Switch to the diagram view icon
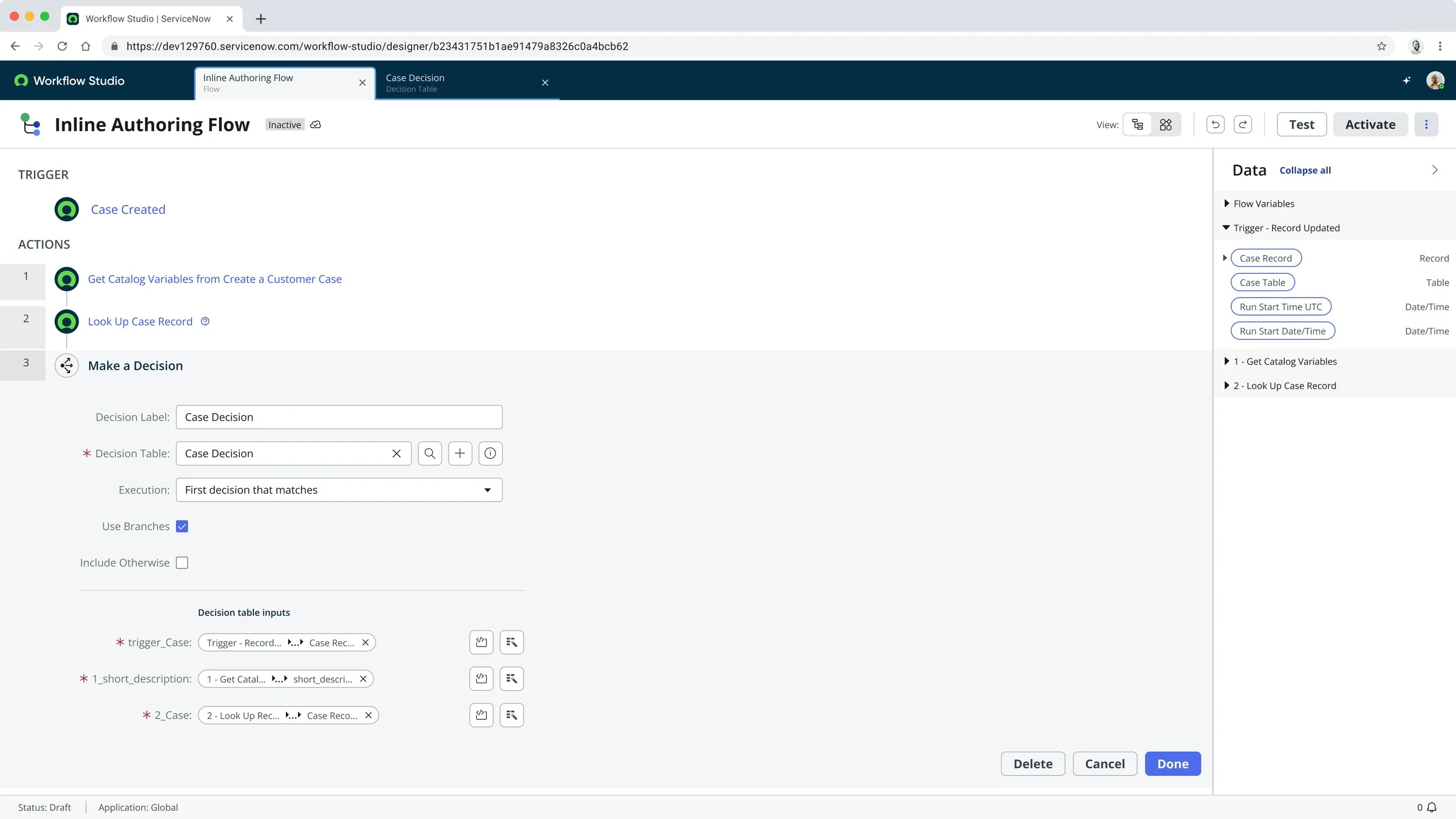 pyautogui.click(x=1165, y=125)
